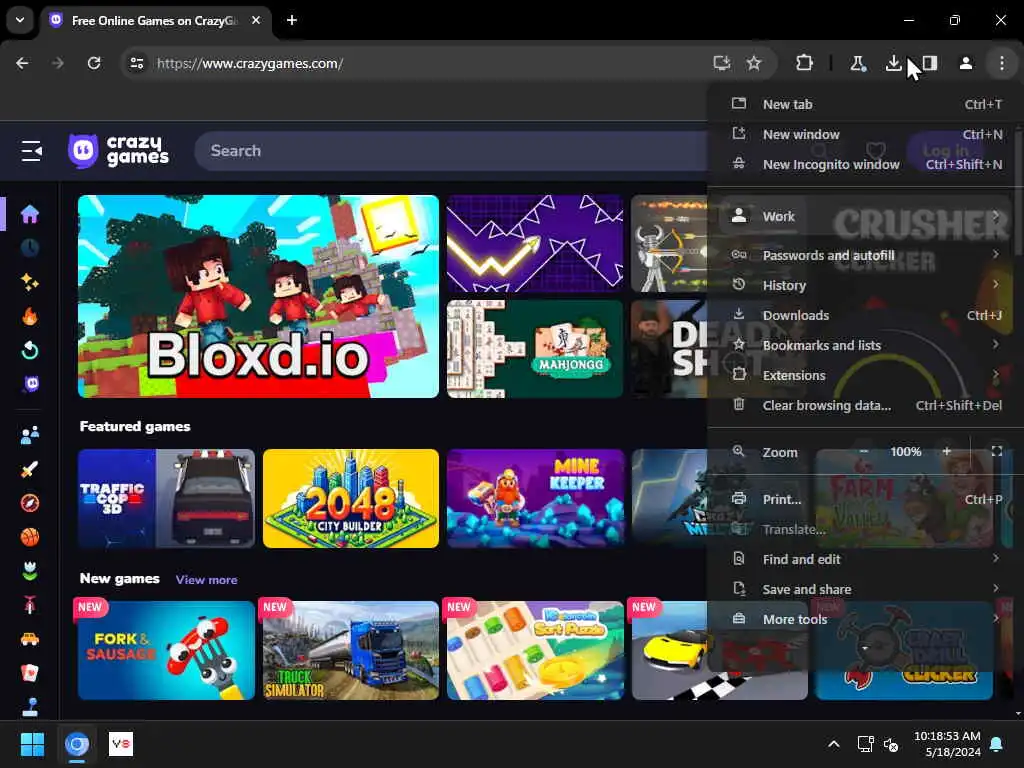The image size is (1024, 768).
Task: Open card games icon in sidebar
Action: click(x=29, y=673)
